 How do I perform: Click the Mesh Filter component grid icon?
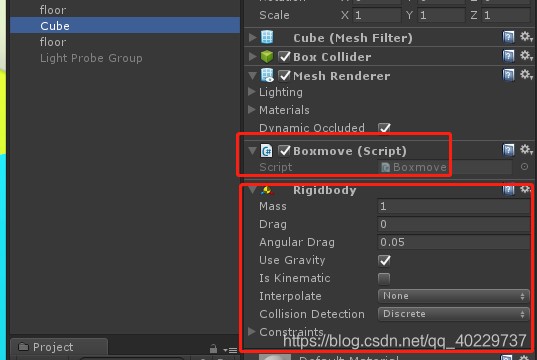click(267, 37)
